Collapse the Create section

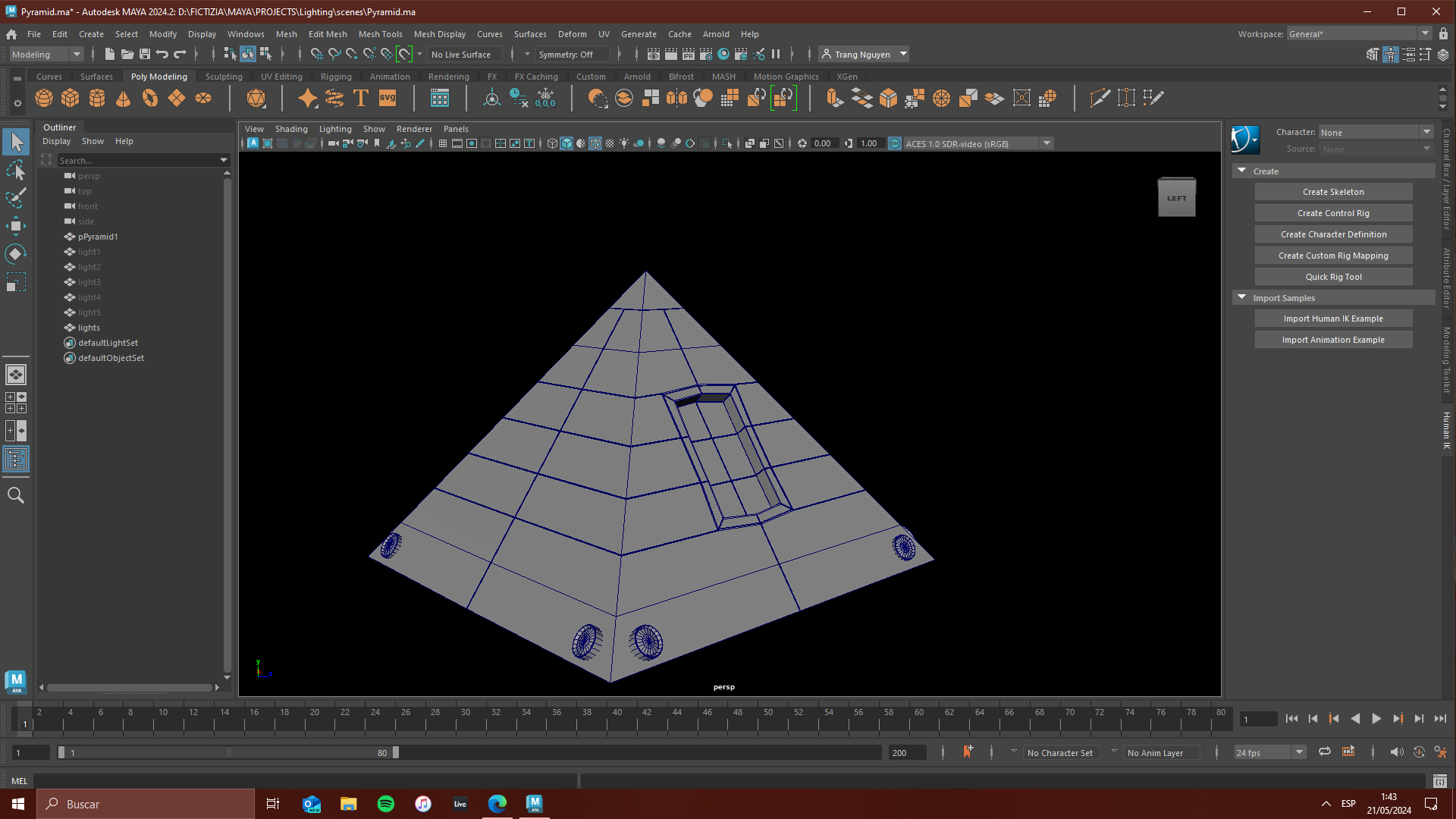[x=1242, y=171]
